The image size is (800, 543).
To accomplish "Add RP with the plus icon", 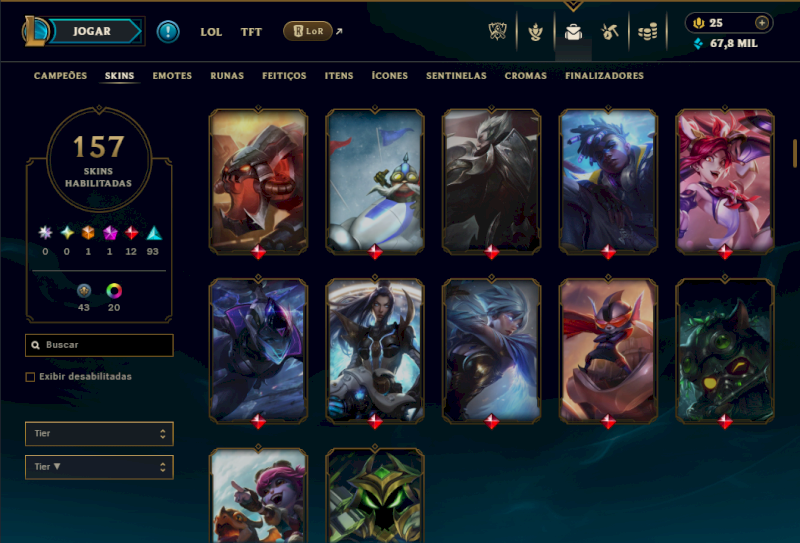I will click(x=762, y=22).
